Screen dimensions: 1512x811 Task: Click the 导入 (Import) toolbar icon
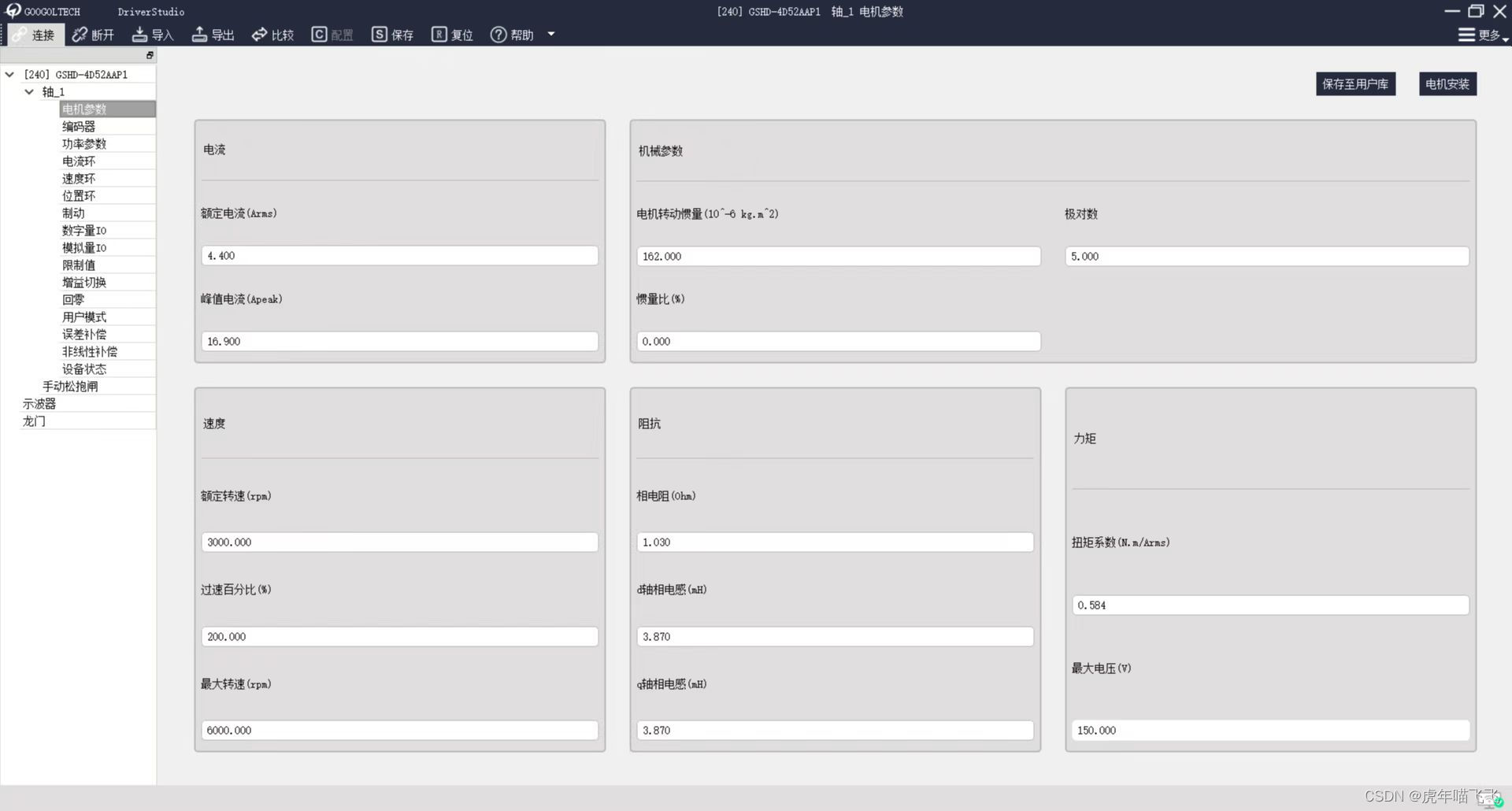pyautogui.click(x=152, y=35)
